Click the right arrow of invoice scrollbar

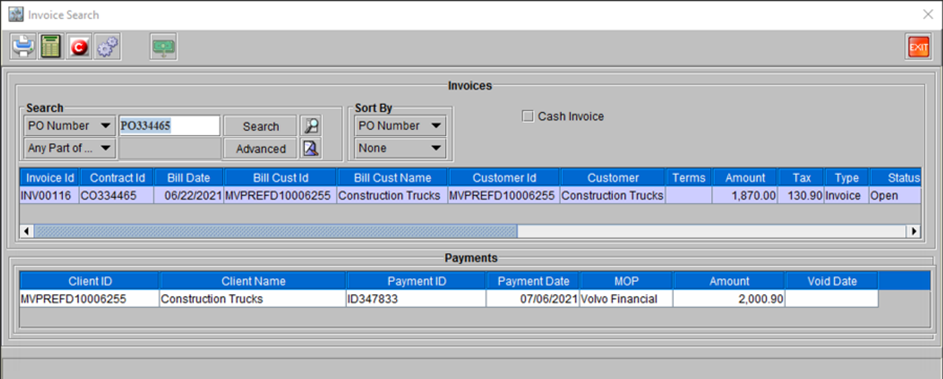(x=914, y=231)
